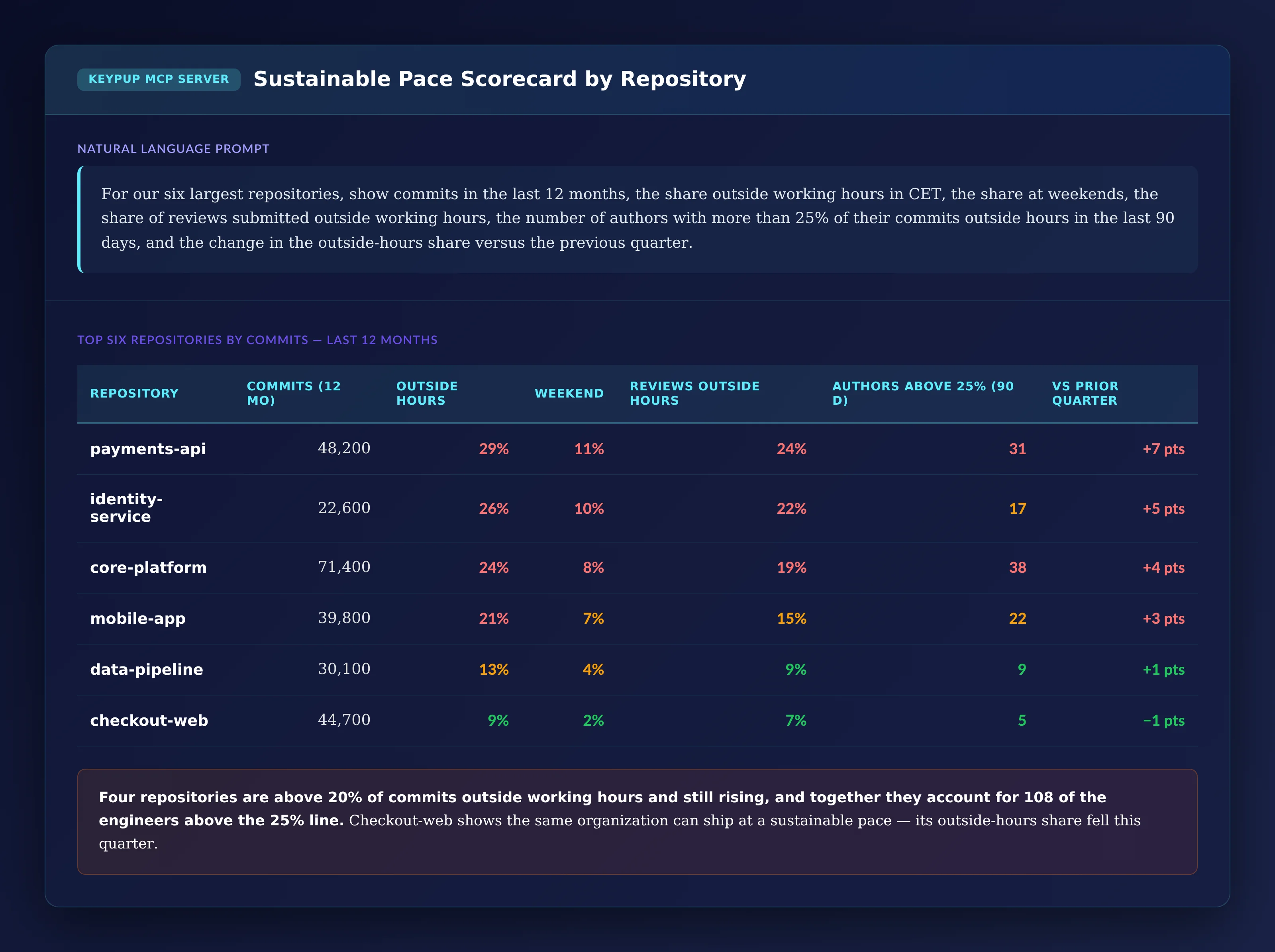Viewport: 1275px width, 952px height.
Task: Click the 71,400 commits value for core-platform
Action: click(x=344, y=567)
